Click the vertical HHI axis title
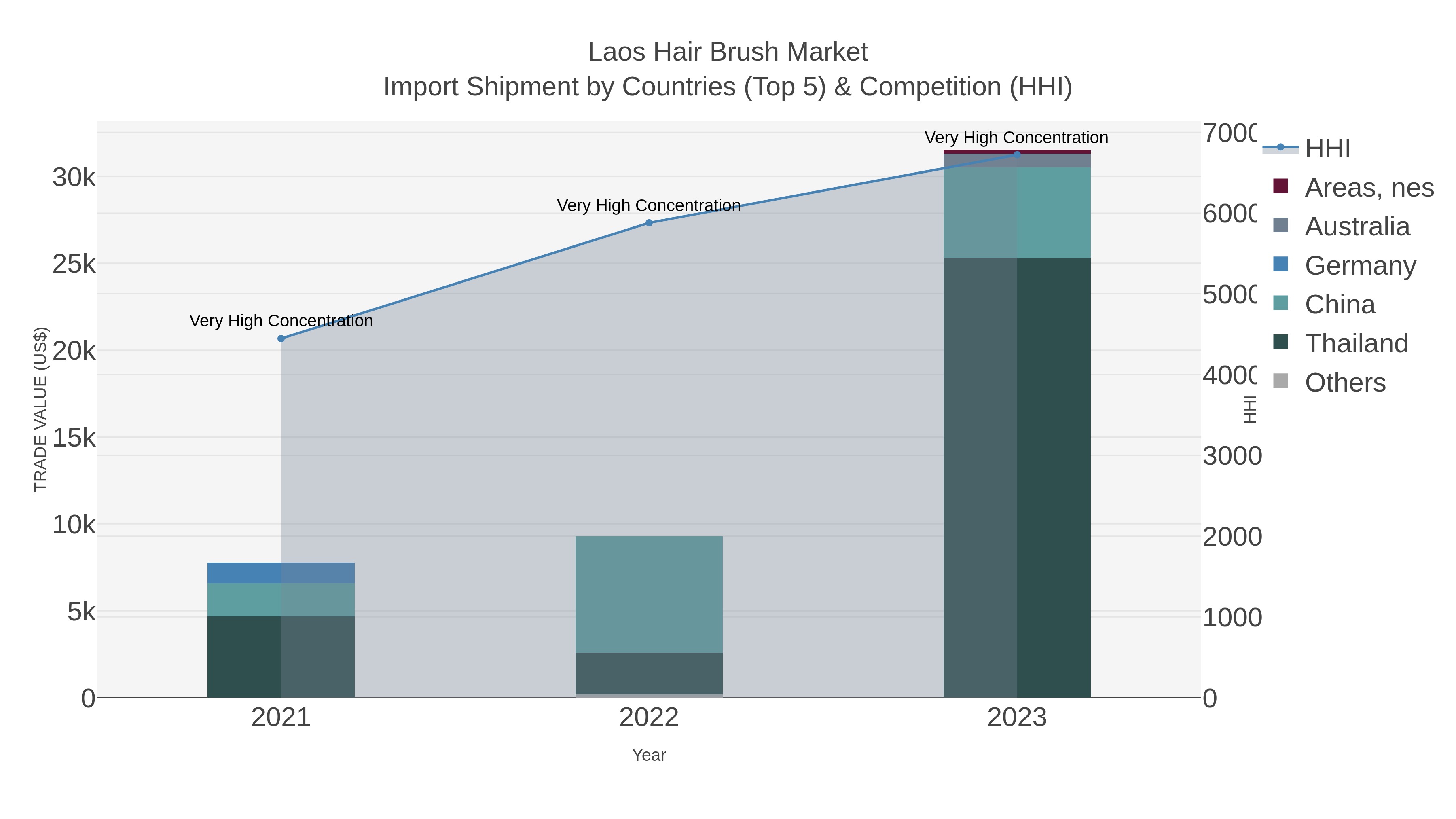This screenshot has width=1456, height=819. click(1250, 409)
